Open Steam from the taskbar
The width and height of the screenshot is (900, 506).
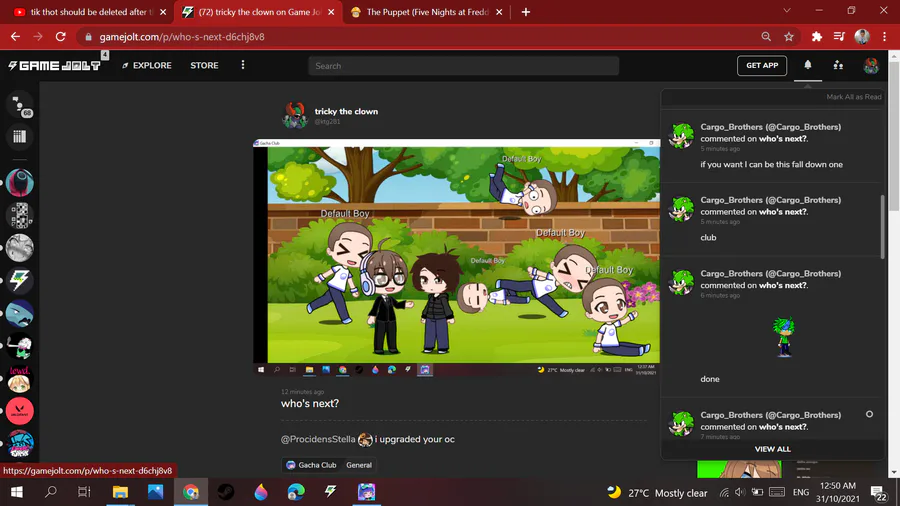[226, 492]
